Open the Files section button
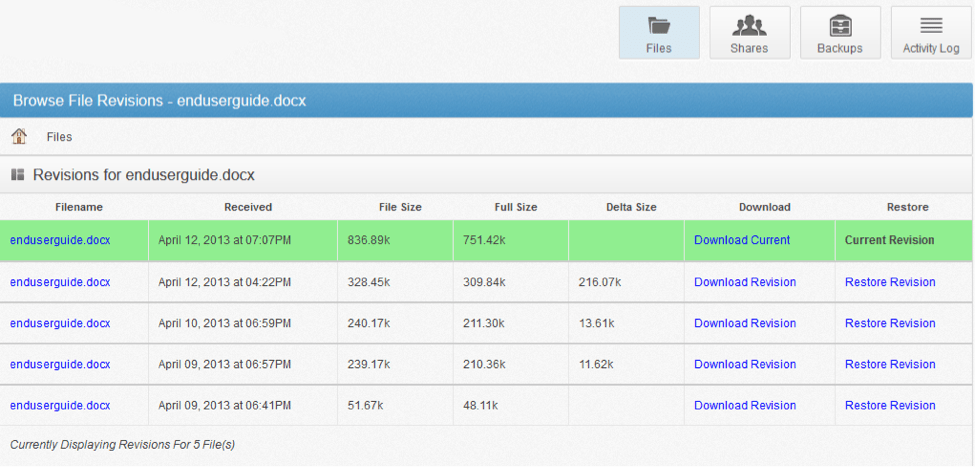The width and height of the screenshot is (975, 467). click(x=659, y=33)
